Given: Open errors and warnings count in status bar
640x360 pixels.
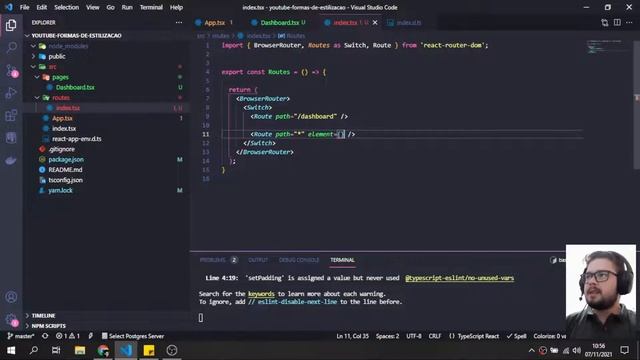Looking at the screenshot, I should (68, 336).
